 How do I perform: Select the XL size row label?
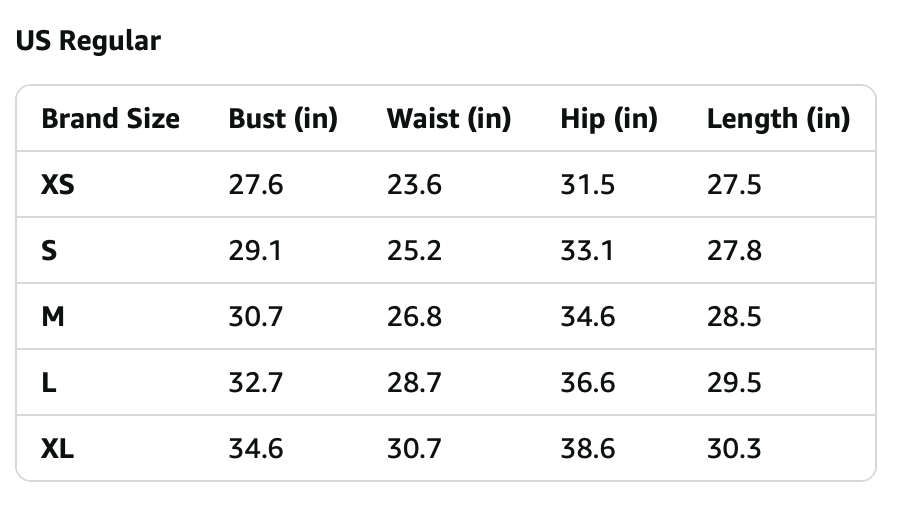[x=58, y=449]
